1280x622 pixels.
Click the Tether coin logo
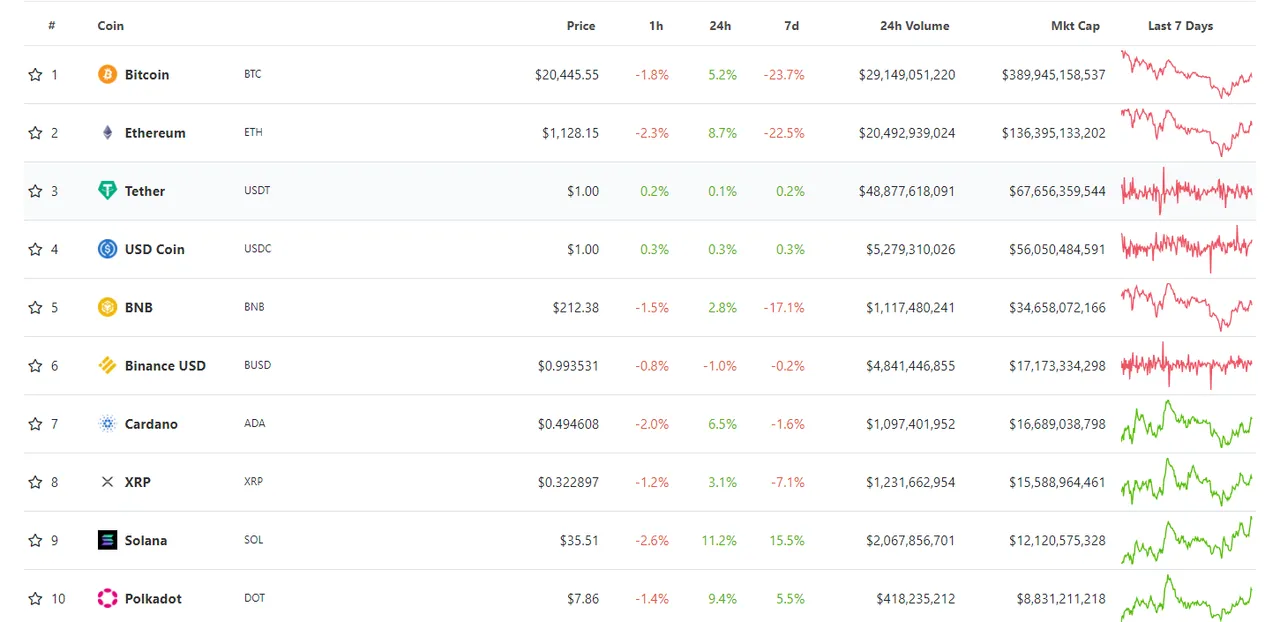click(107, 190)
